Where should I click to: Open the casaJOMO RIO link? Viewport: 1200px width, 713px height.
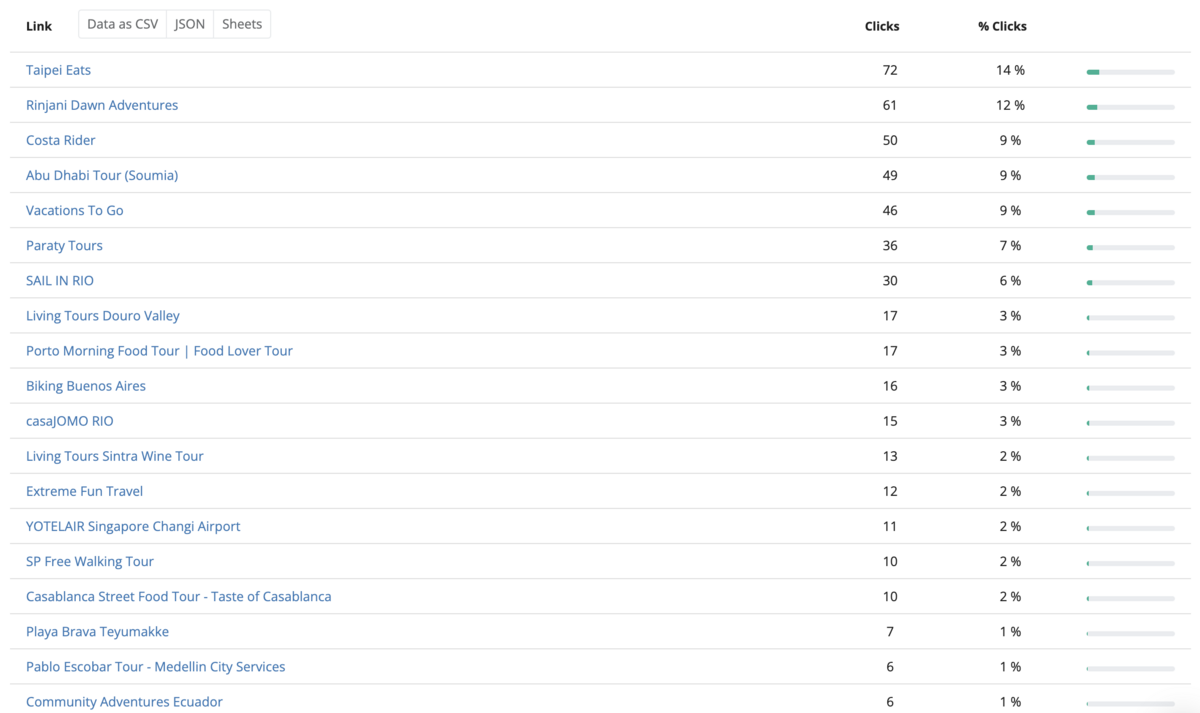[70, 421]
